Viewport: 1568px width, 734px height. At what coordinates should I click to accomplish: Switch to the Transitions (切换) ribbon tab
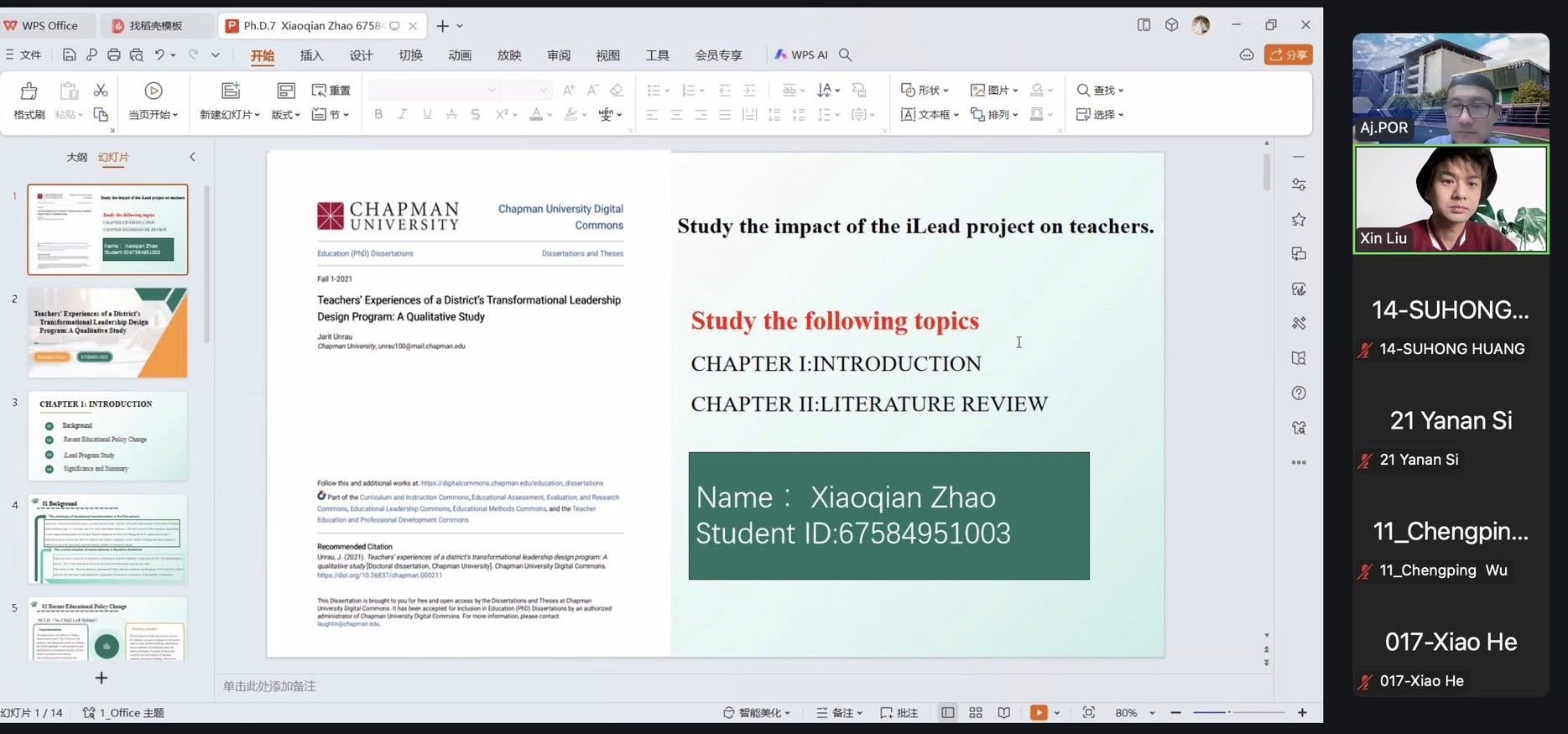410,55
